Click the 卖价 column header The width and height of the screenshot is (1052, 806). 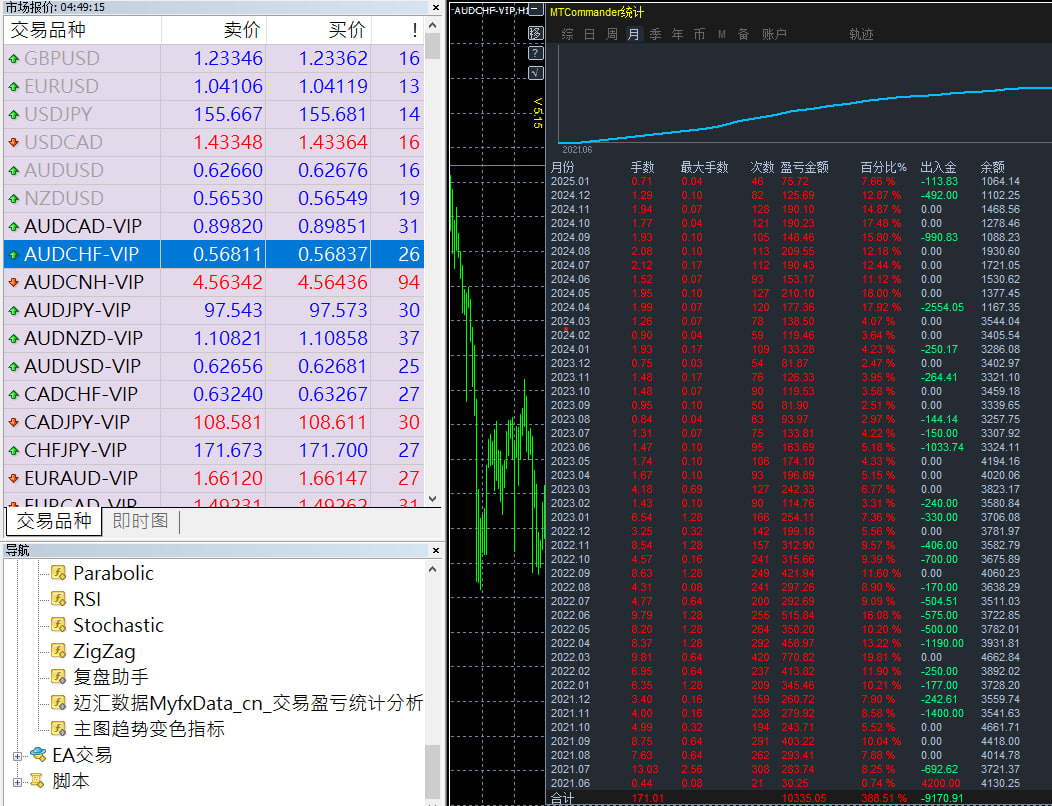[x=214, y=30]
